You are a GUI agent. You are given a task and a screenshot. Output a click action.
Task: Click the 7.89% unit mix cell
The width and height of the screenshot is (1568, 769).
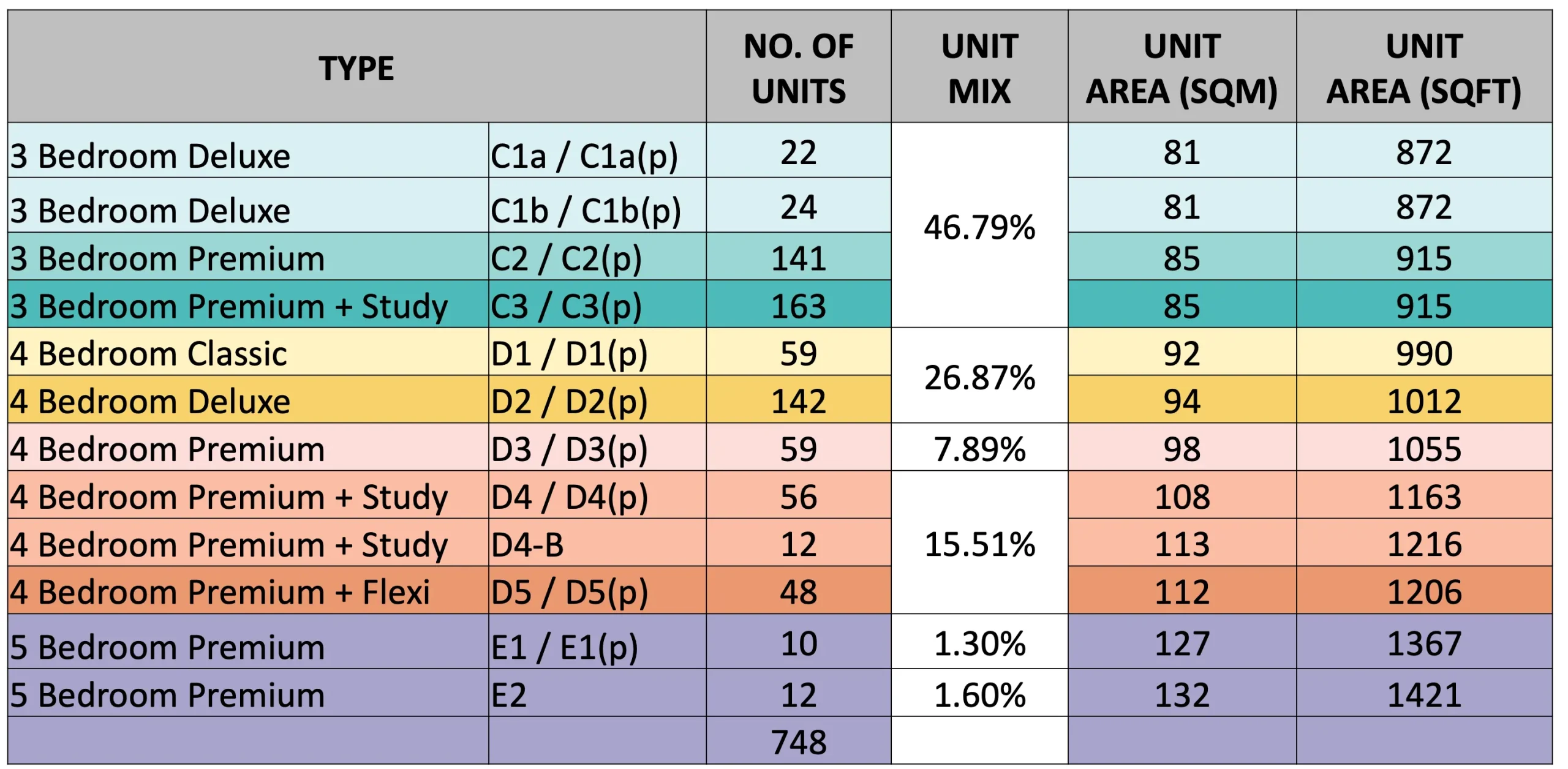979,448
